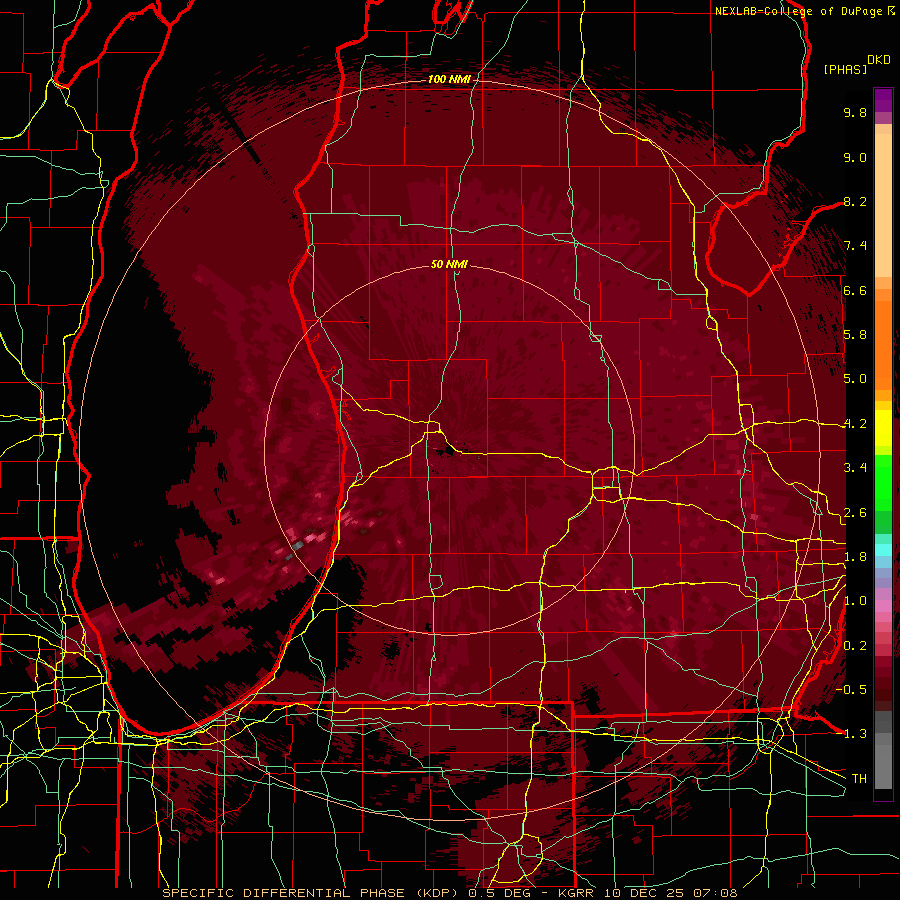The image size is (900, 900).
Task: Click the 50 NMI range ring label
Action: click(449, 264)
